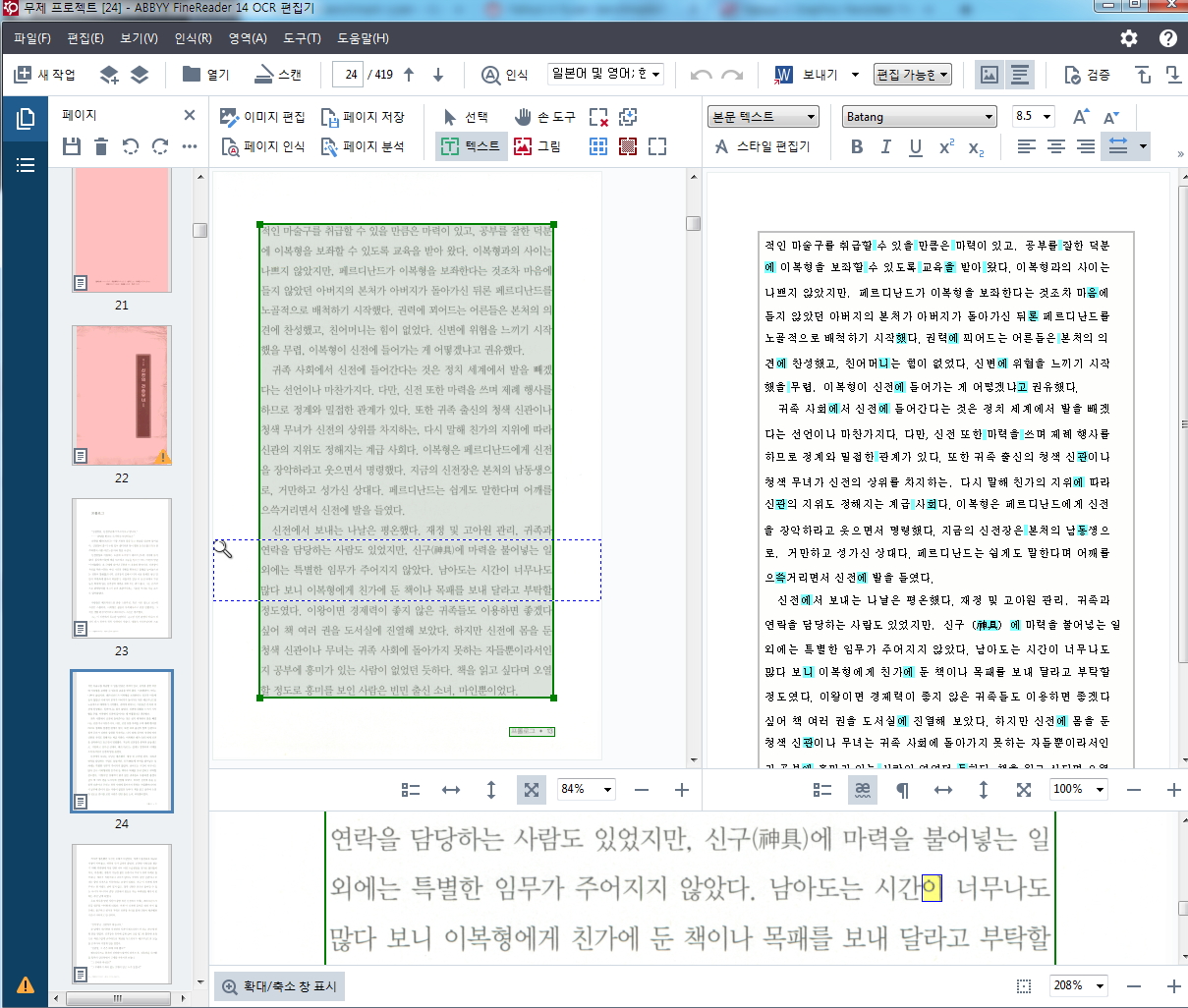Increase font size with A up icon
This screenshot has width=1188, height=1008.
click(1081, 117)
